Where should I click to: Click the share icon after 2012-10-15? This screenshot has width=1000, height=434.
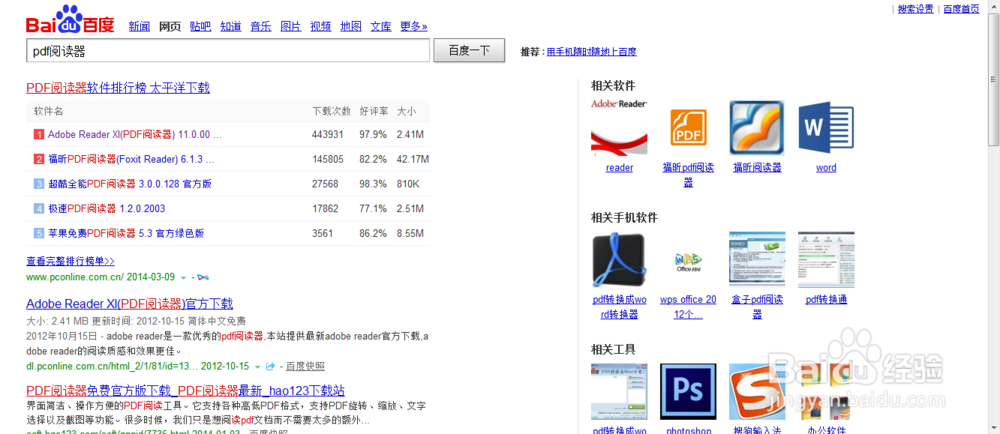click(270, 366)
